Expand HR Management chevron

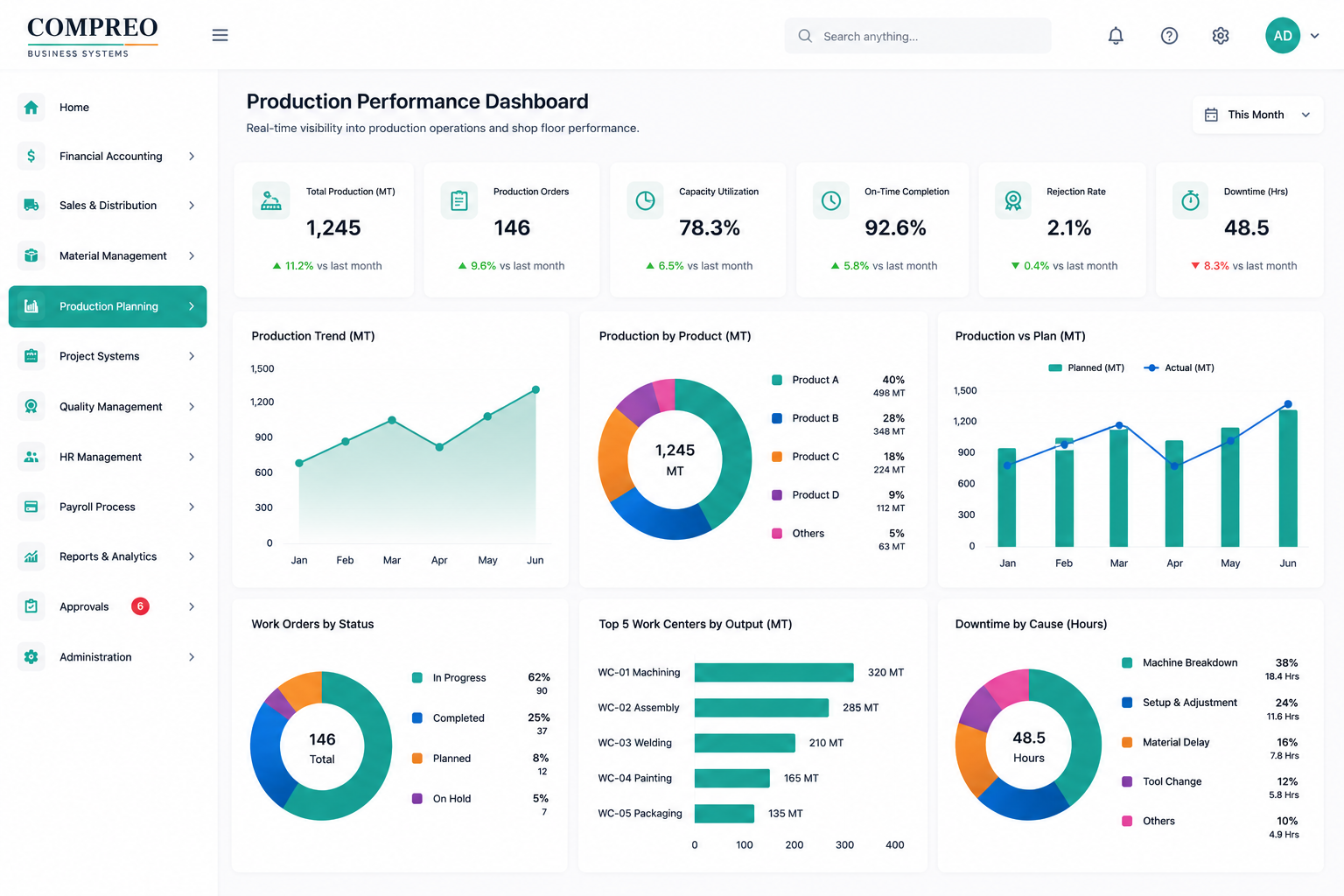(x=192, y=457)
